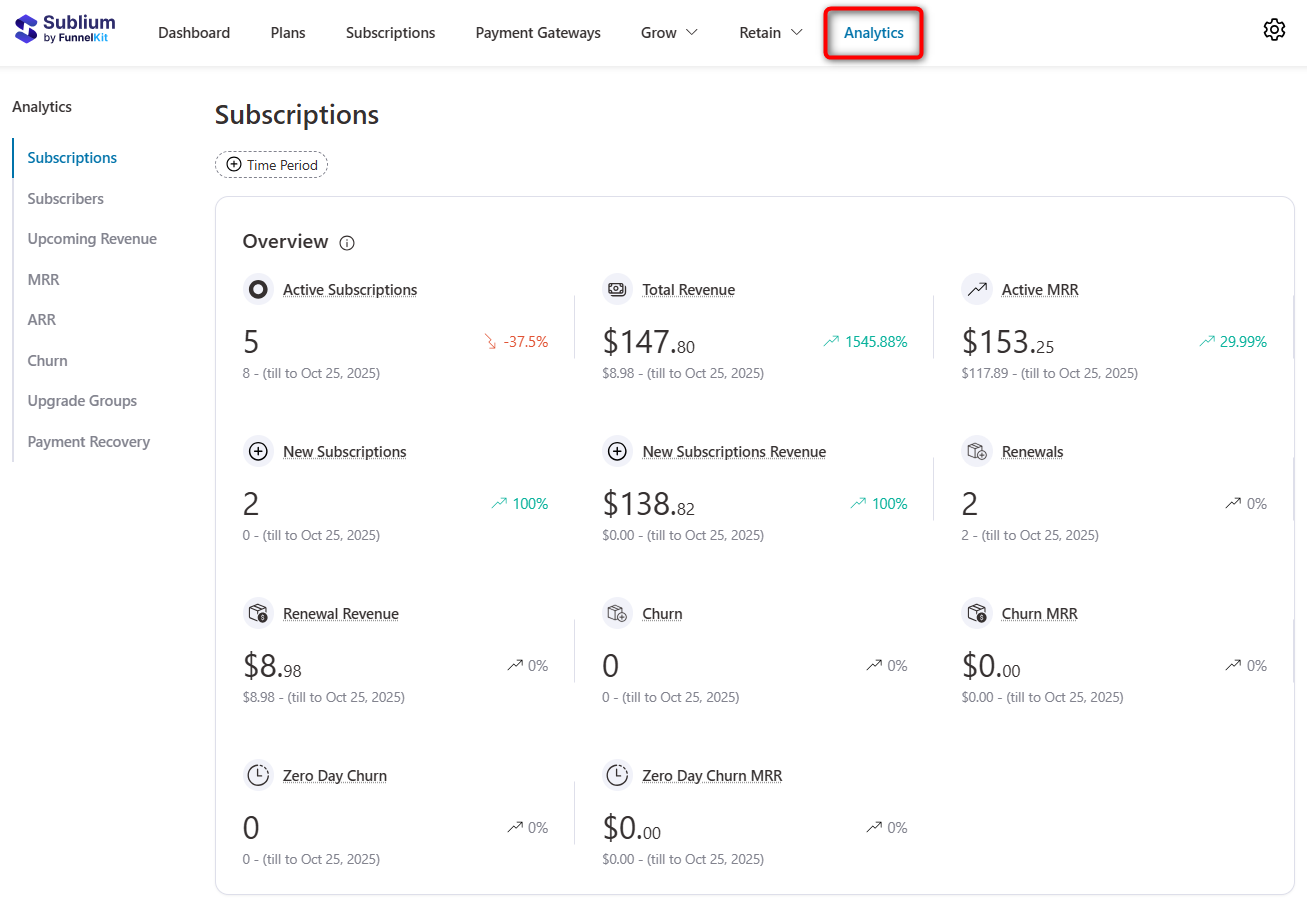The width and height of the screenshot is (1307, 909).
Task: Click the Zero Day Churn clock icon
Action: point(258,775)
